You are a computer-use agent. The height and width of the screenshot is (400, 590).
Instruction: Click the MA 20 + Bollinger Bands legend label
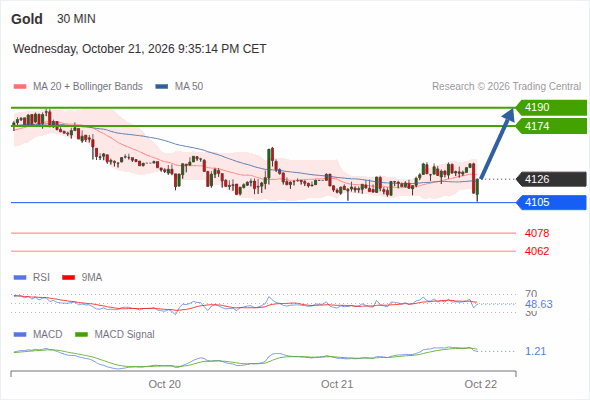pyautogui.click(x=88, y=87)
